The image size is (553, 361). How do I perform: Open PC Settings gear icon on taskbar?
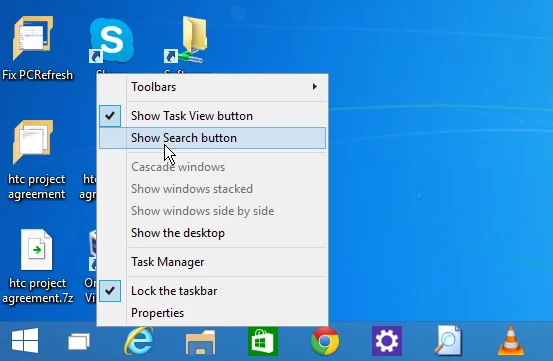387,341
